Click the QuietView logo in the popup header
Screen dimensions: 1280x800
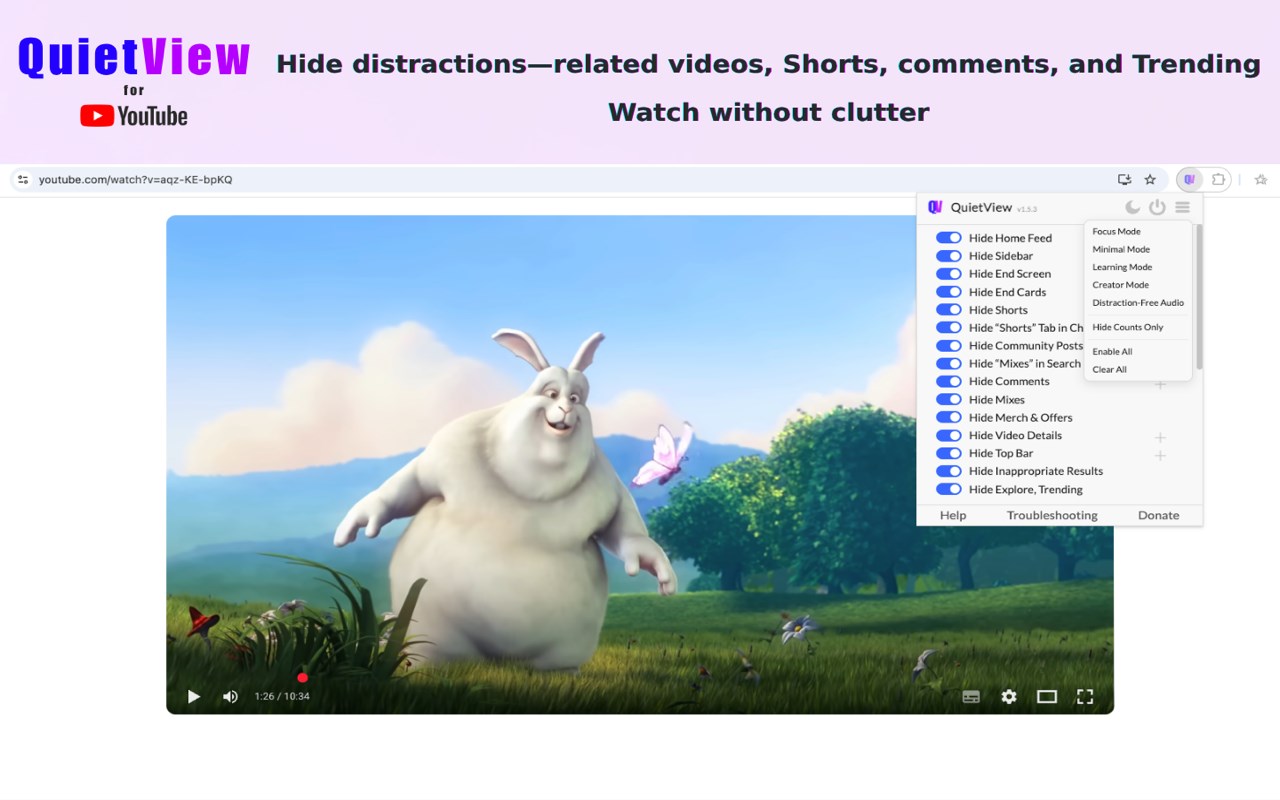[x=935, y=207]
